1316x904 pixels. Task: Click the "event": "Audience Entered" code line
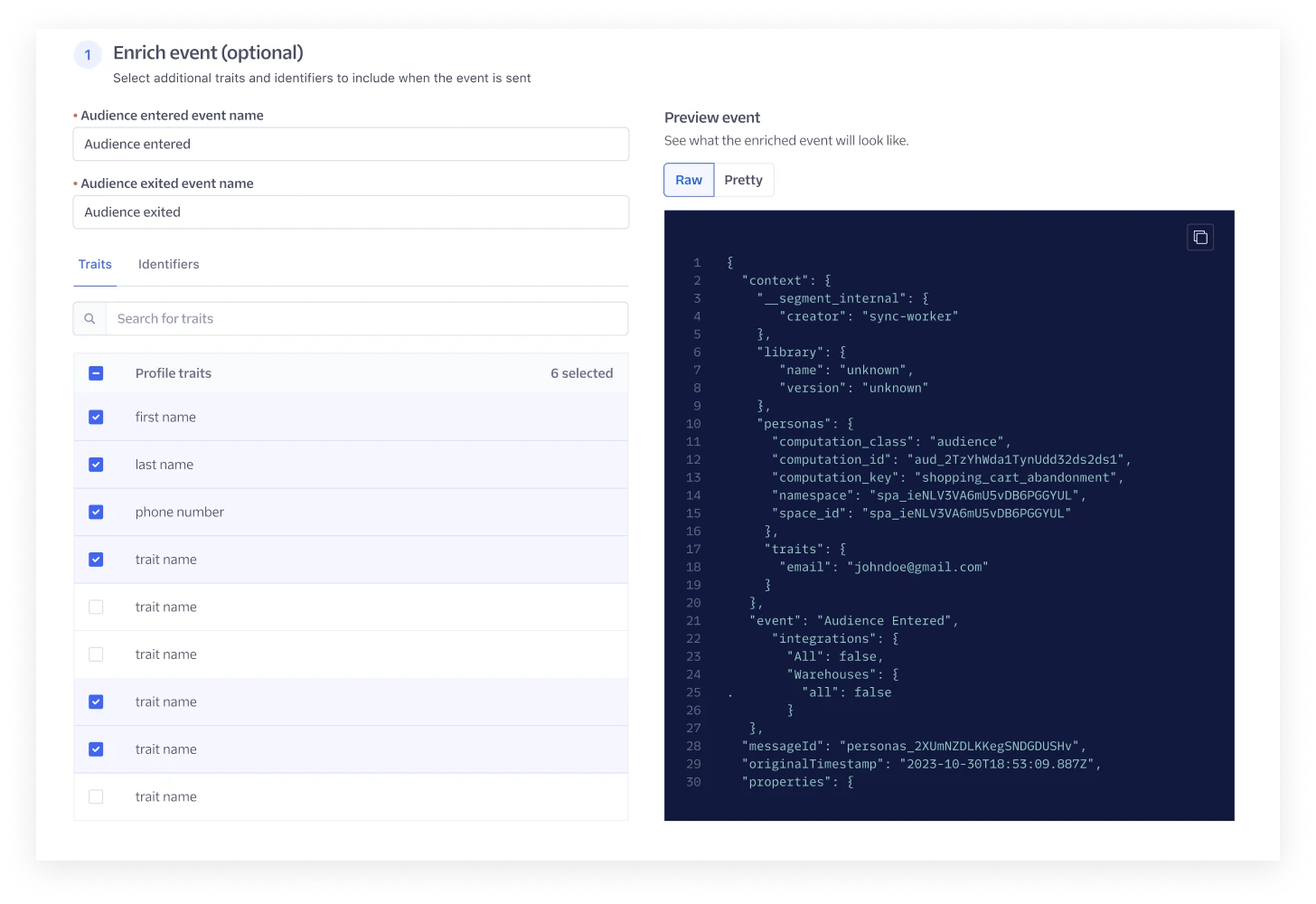pyautogui.click(x=853, y=621)
